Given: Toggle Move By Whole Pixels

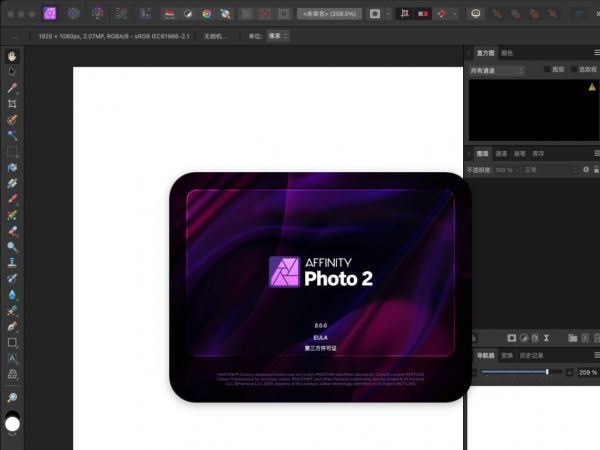Looking at the screenshot, I should pos(423,14).
